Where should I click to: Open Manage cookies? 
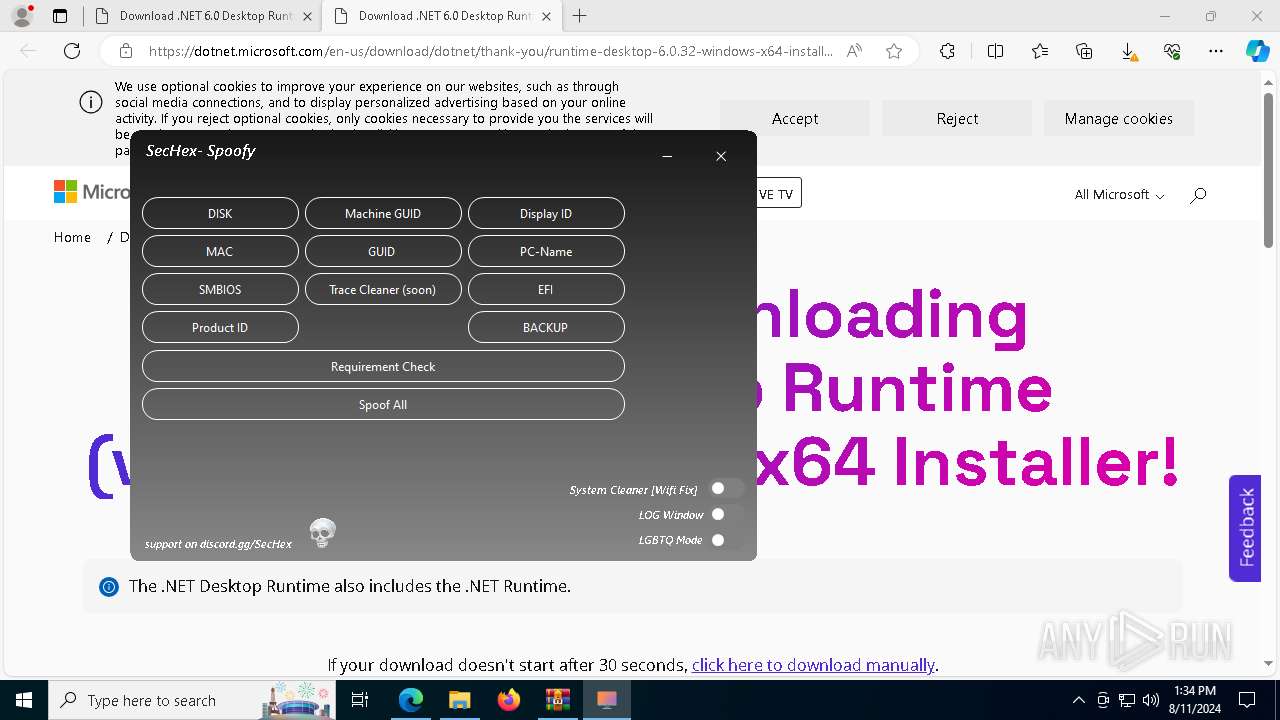tap(1119, 118)
